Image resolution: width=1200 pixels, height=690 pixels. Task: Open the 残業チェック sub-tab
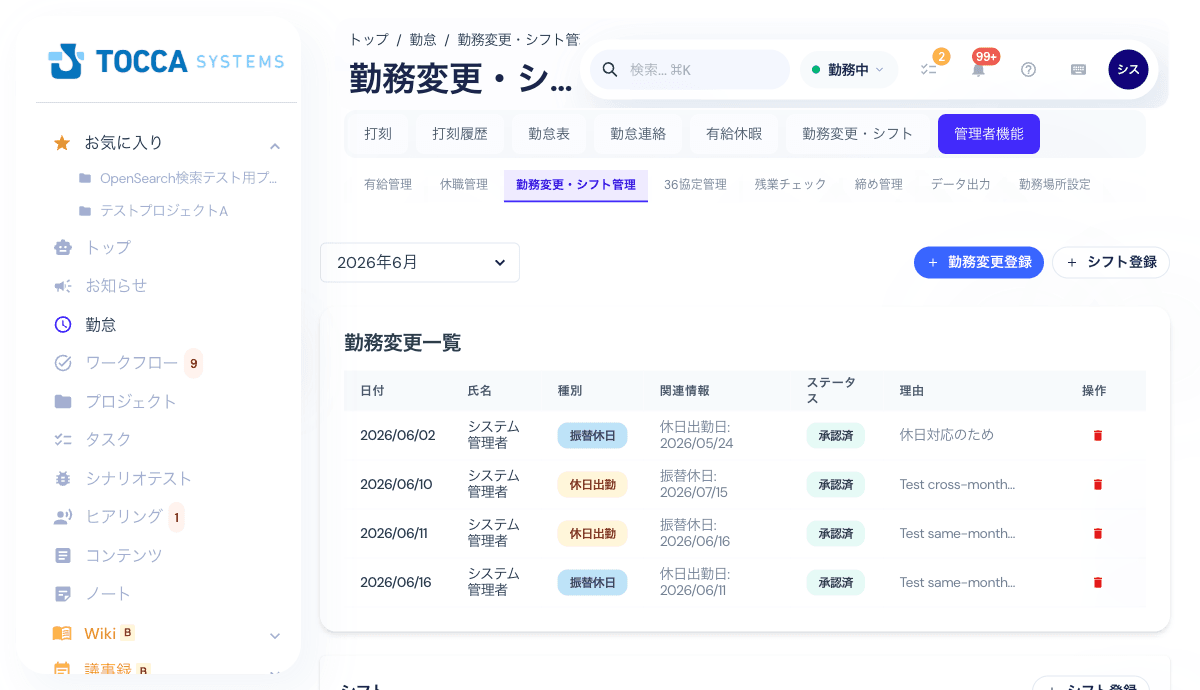tap(791, 185)
